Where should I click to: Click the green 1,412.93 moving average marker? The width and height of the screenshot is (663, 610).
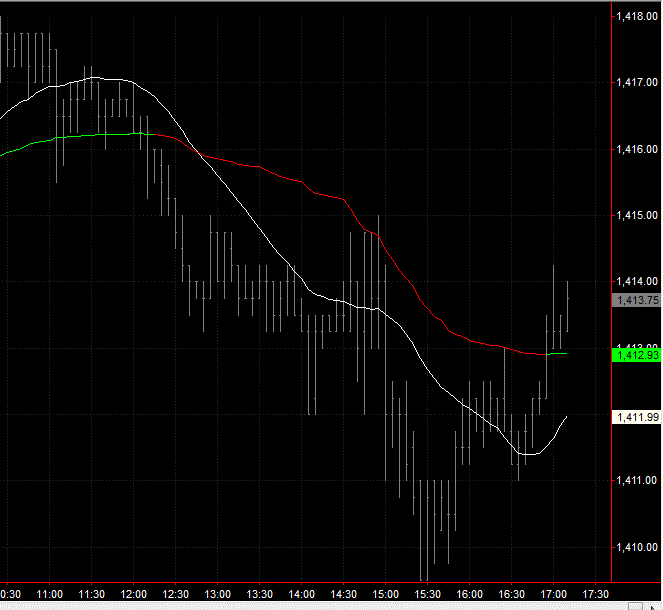click(x=637, y=355)
